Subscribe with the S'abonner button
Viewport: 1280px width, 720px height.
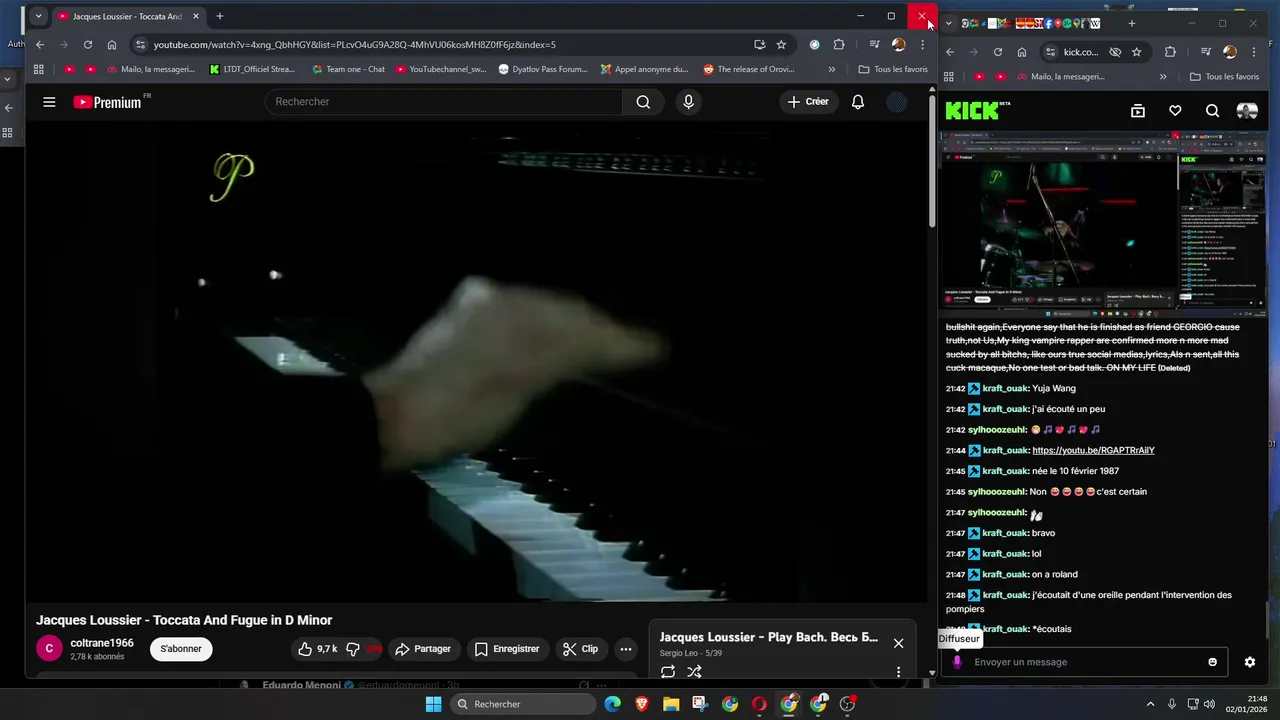(181, 649)
